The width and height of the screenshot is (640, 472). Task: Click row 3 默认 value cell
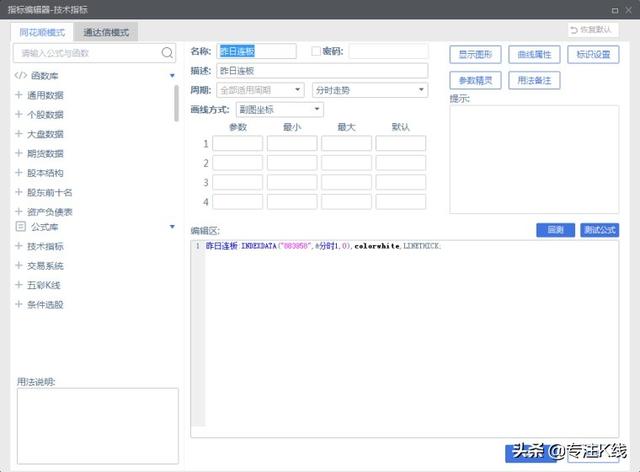coord(400,183)
